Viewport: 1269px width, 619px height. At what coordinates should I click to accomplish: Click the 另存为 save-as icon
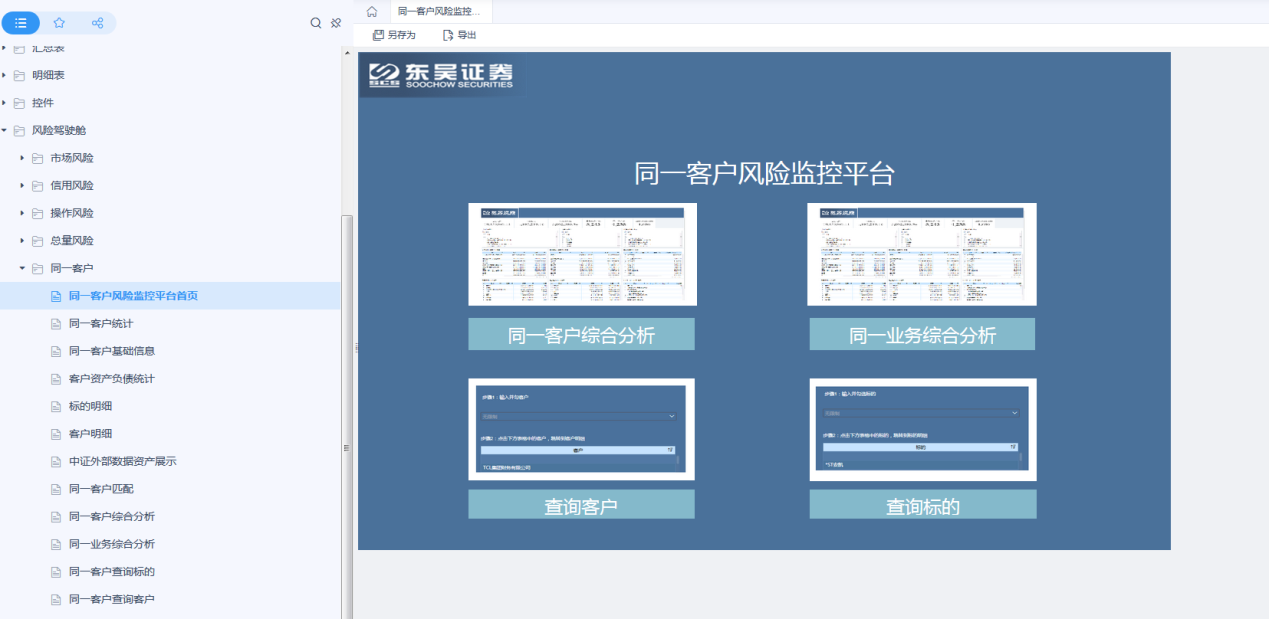tap(378, 35)
